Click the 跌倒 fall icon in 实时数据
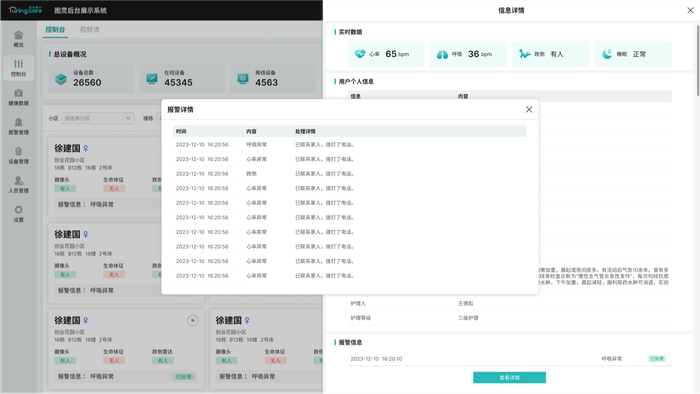This screenshot has height=394, width=700. tap(525, 54)
